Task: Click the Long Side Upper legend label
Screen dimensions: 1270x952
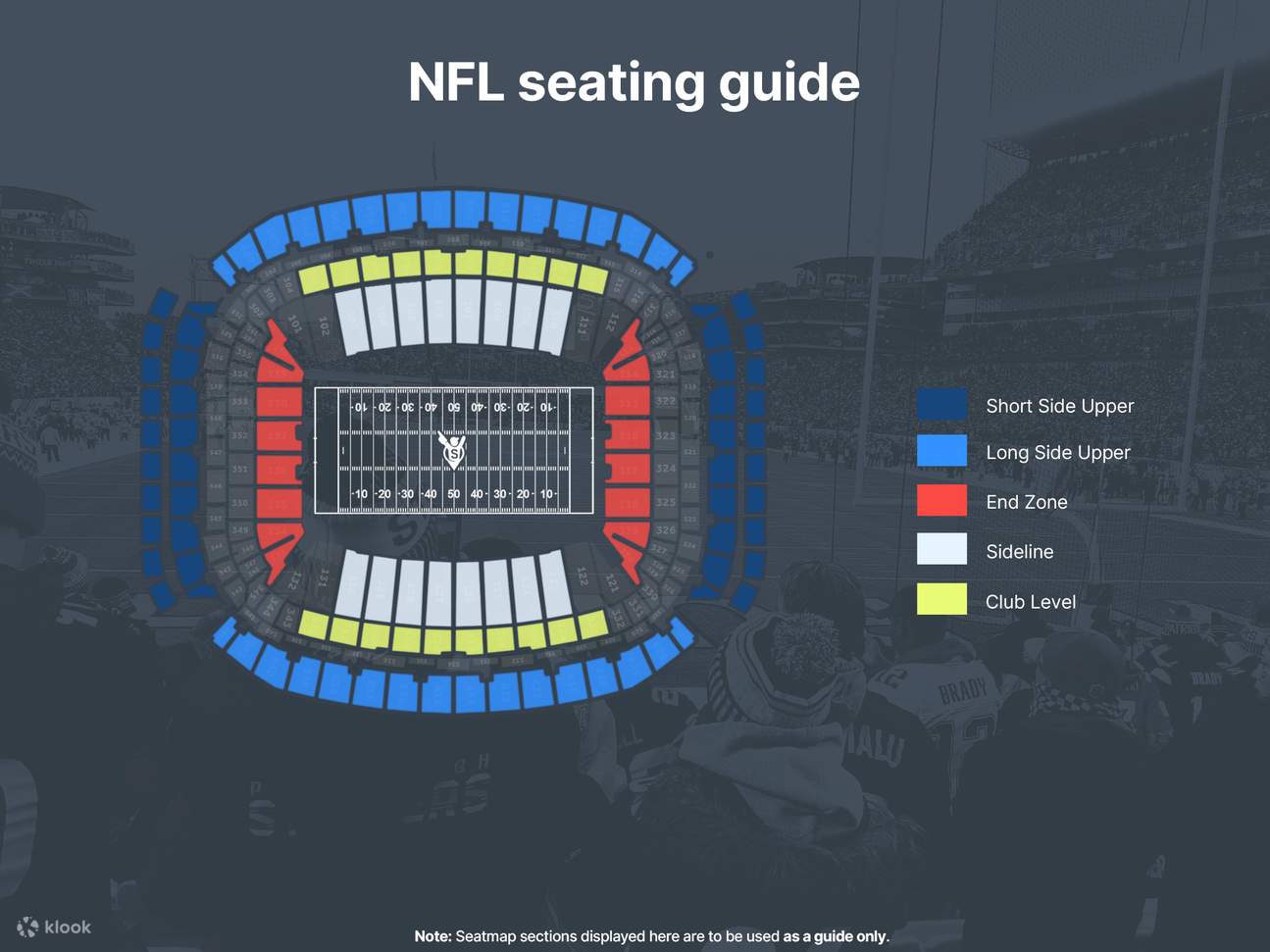Action: [1057, 452]
